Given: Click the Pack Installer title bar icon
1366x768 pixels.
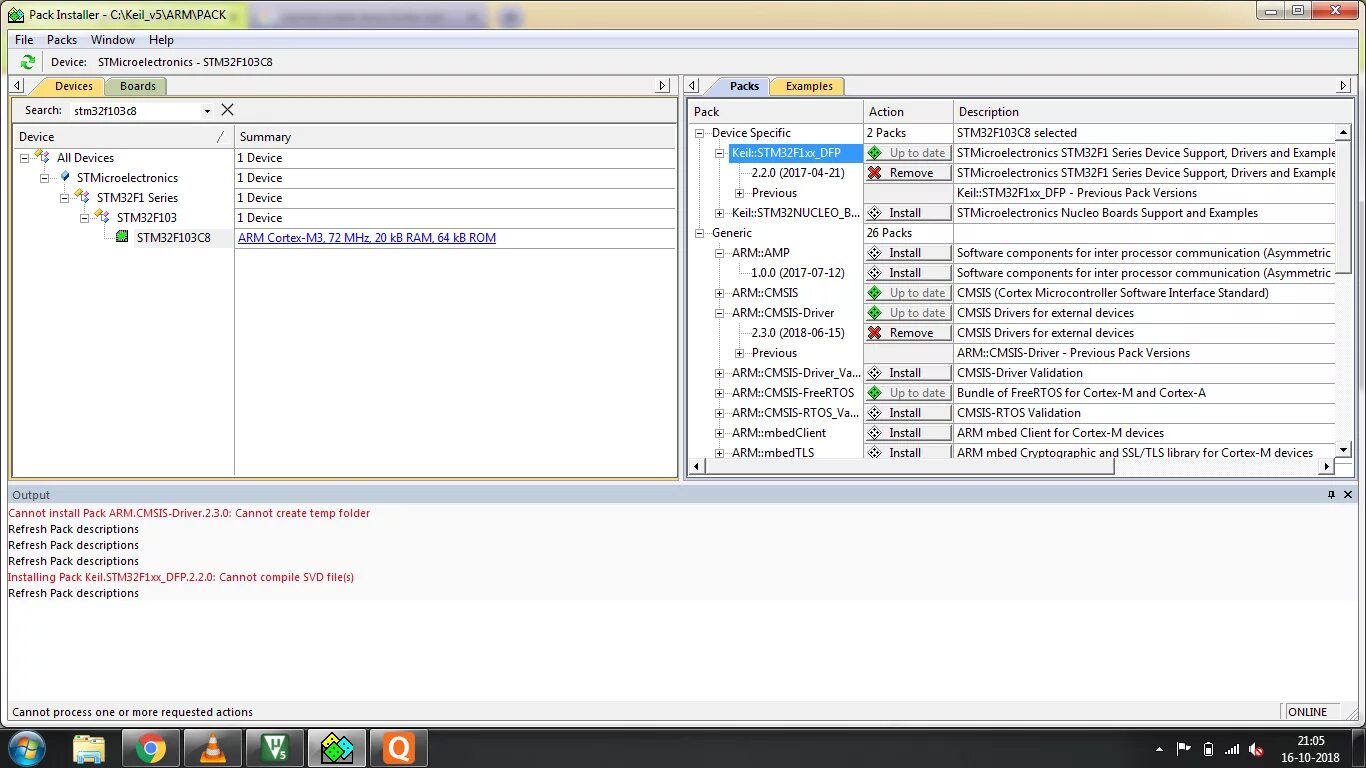Looking at the screenshot, I should [16, 15].
